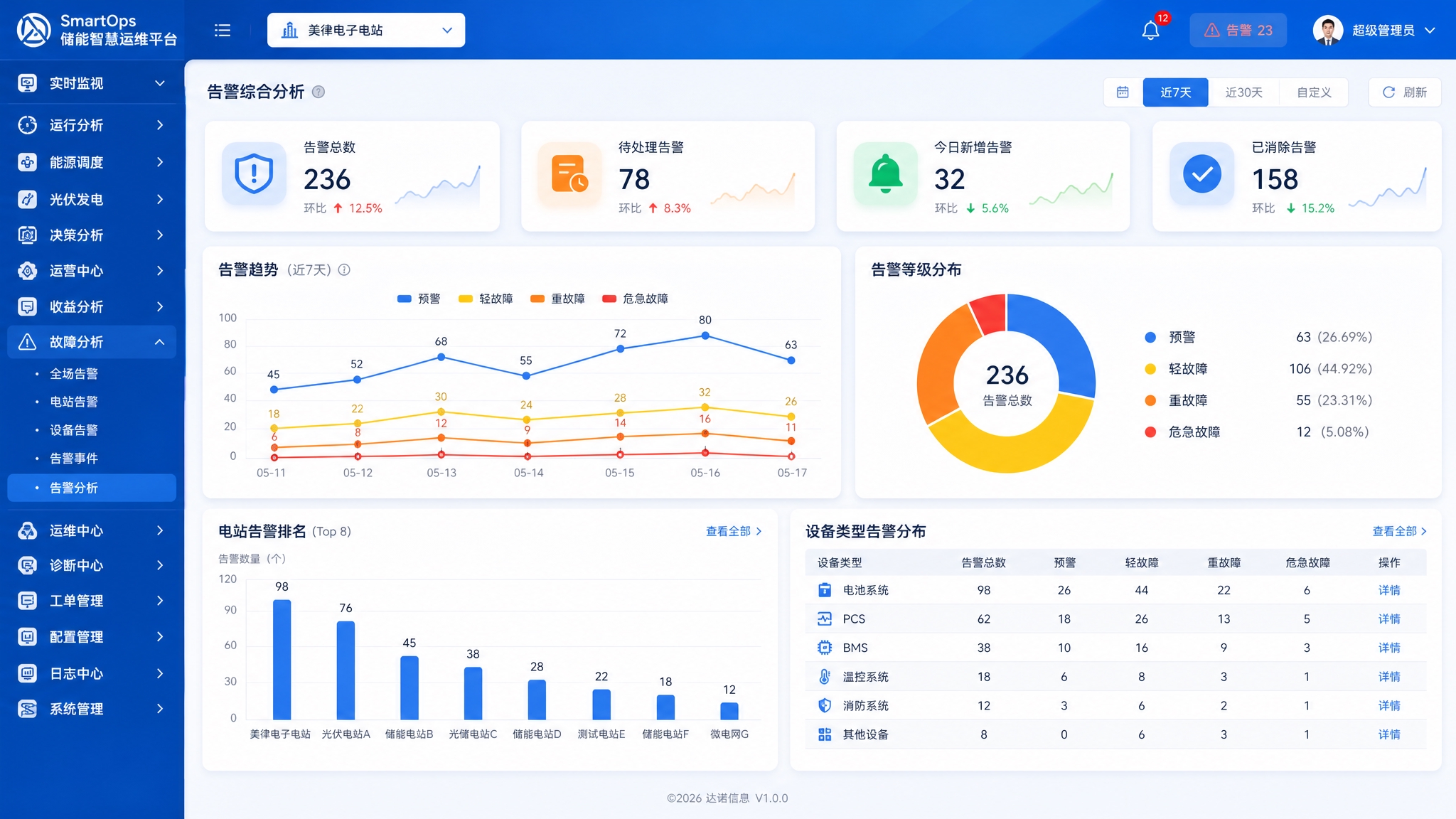Click the 05-16 预警 data point 80
The height and width of the screenshot is (819, 1456).
tap(705, 336)
